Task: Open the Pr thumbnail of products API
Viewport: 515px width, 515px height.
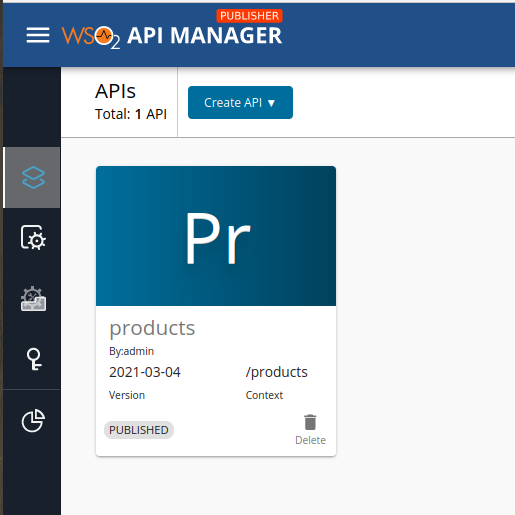Action: tap(216, 236)
